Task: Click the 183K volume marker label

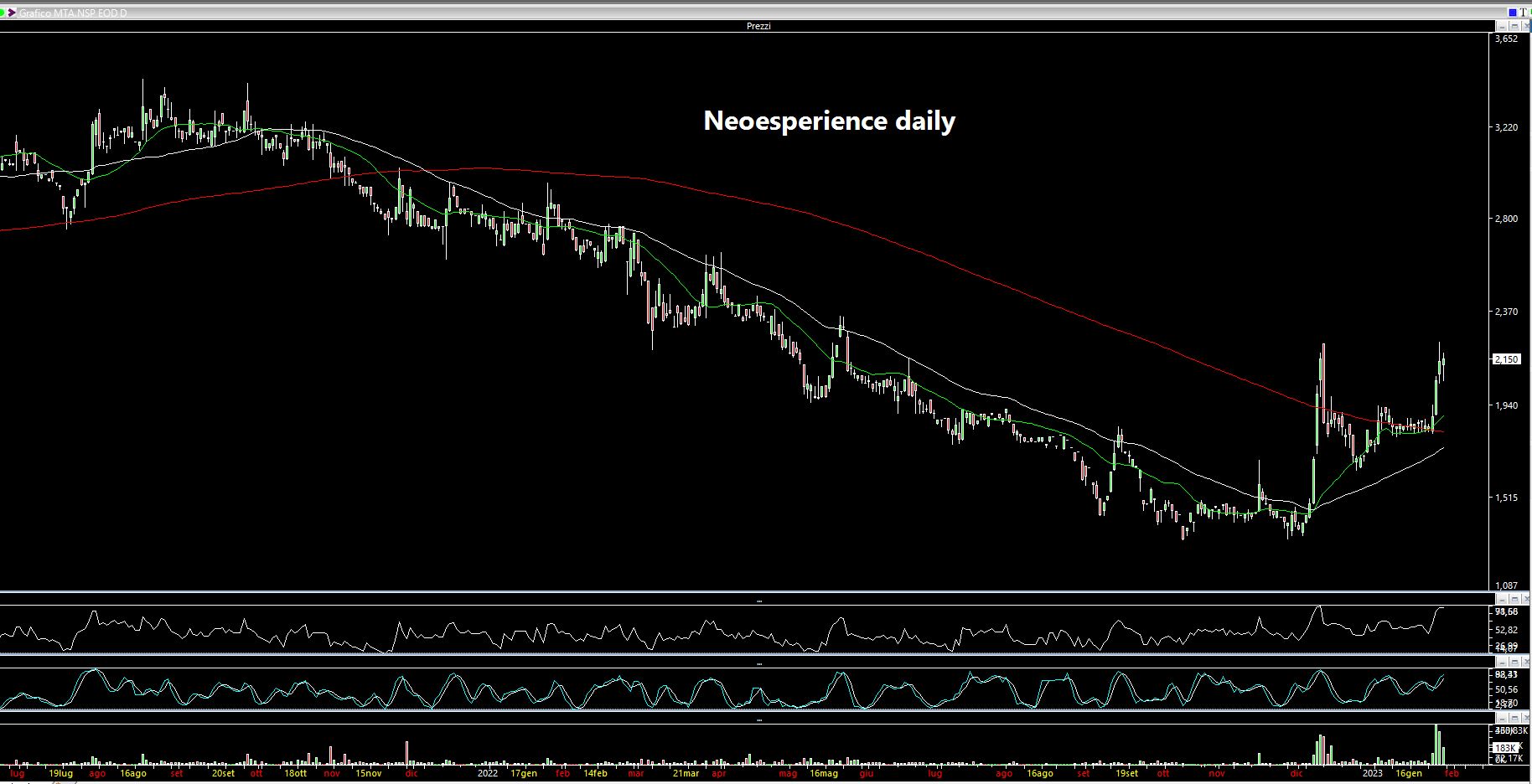Action: pos(1506,748)
